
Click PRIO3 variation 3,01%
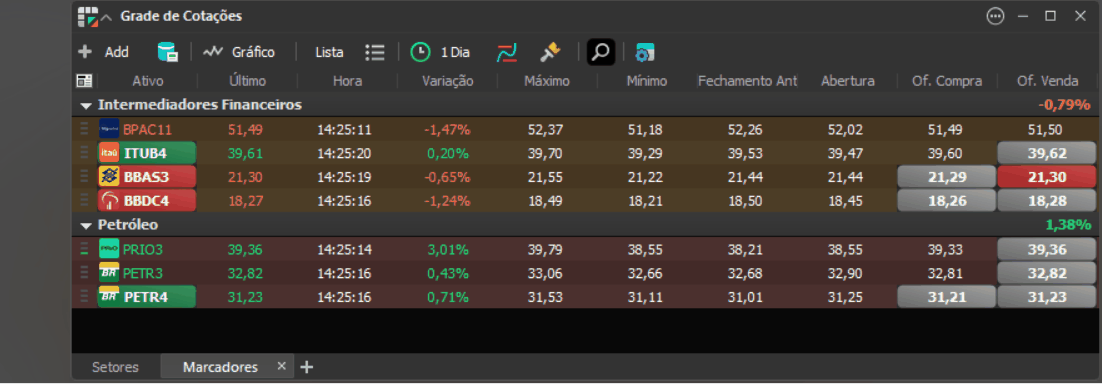point(448,249)
